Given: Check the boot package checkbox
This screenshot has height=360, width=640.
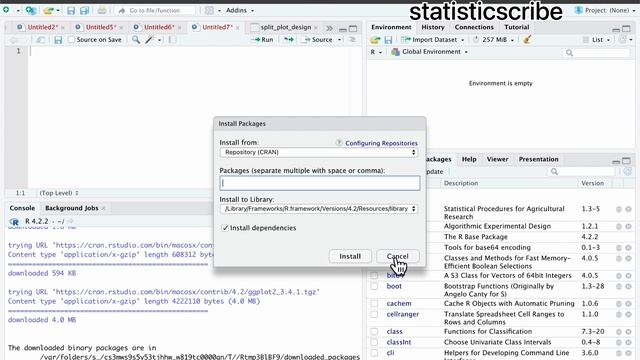Looking at the screenshot, I should tap(374, 286).
